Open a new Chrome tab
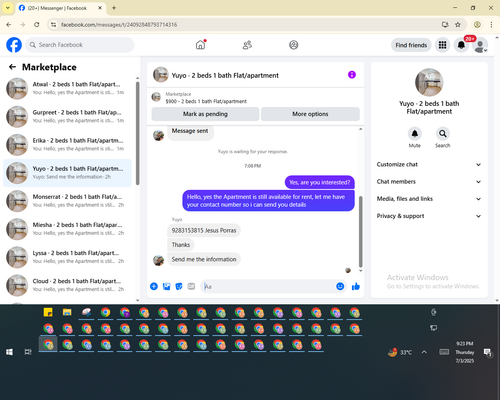Image resolution: width=500 pixels, height=400 pixels. point(114,8)
